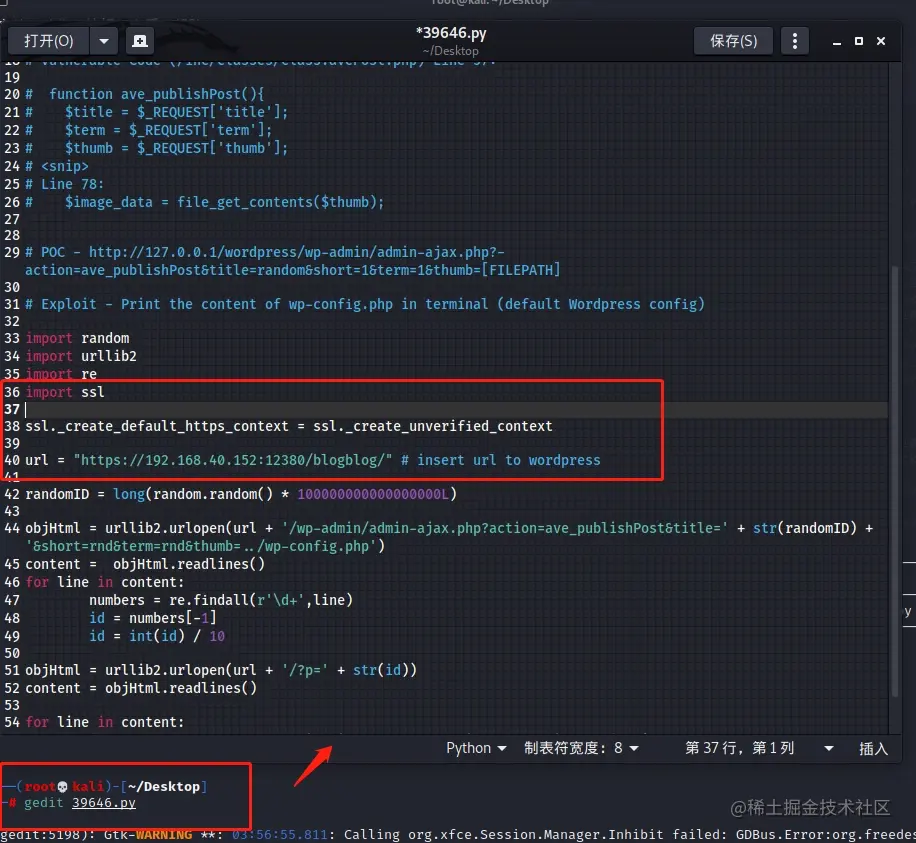The height and width of the screenshot is (843, 916).
Task: Click line 51 urlopen with '/?p='
Action: pyautogui.click(x=221, y=670)
